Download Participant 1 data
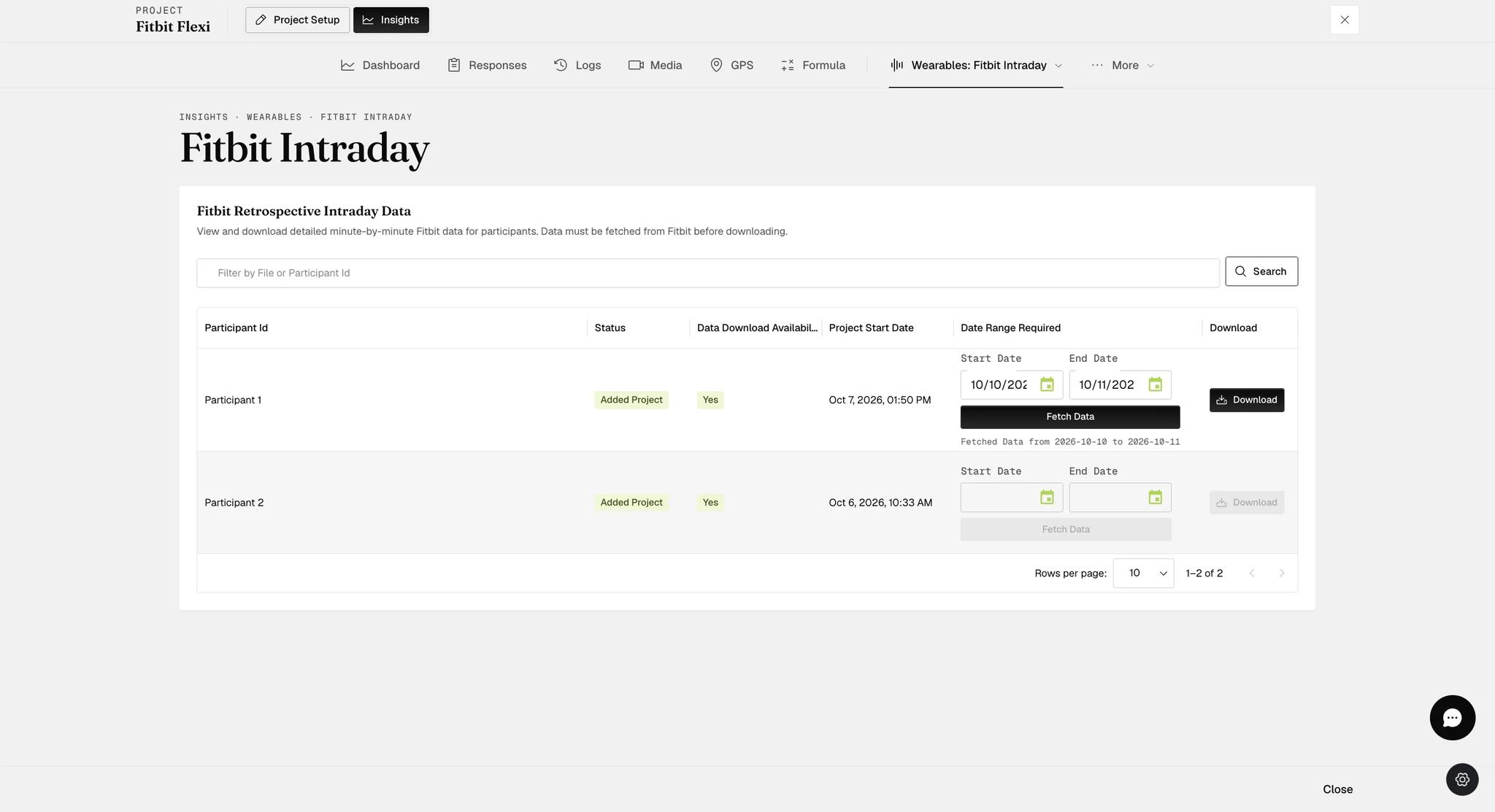 pyautogui.click(x=1247, y=400)
